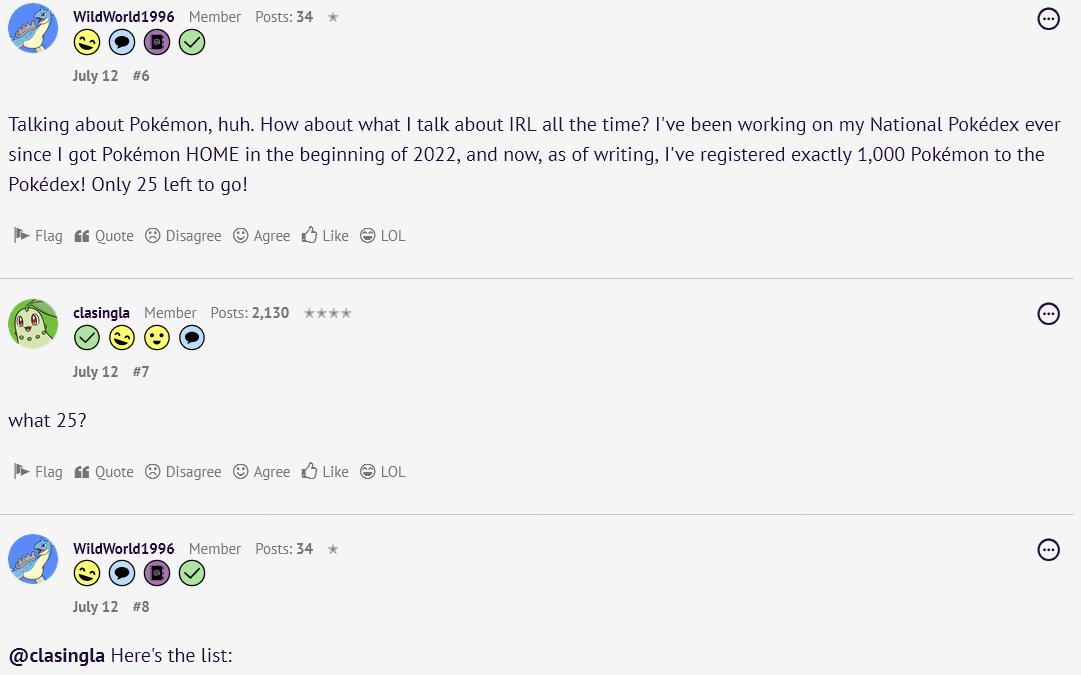This screenshot has height=675, width=1081.
Task: Like the "what 25?" post
Action: 325,472
